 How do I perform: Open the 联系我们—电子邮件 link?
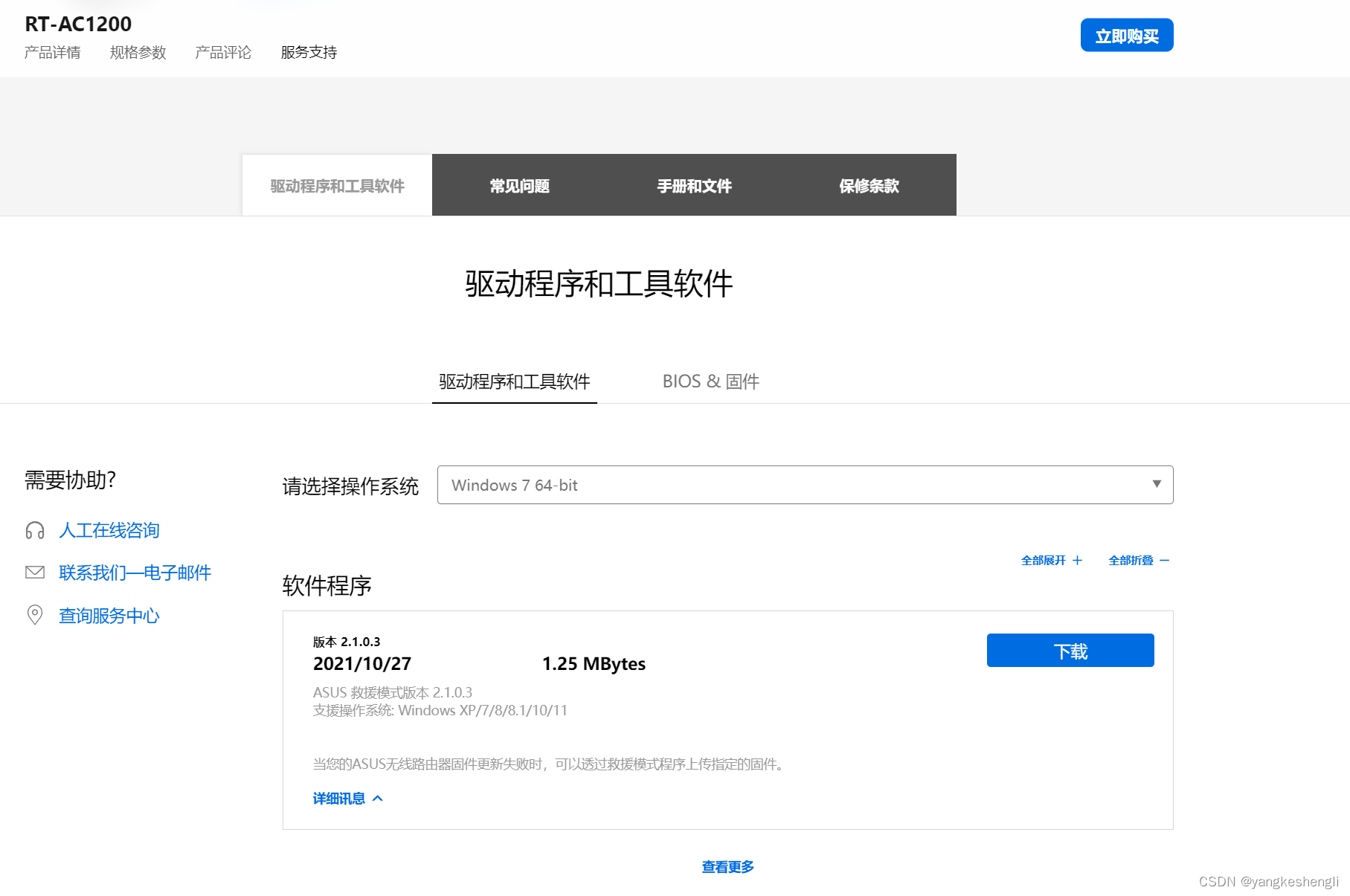pyautogui.click(x=135, y=573)
